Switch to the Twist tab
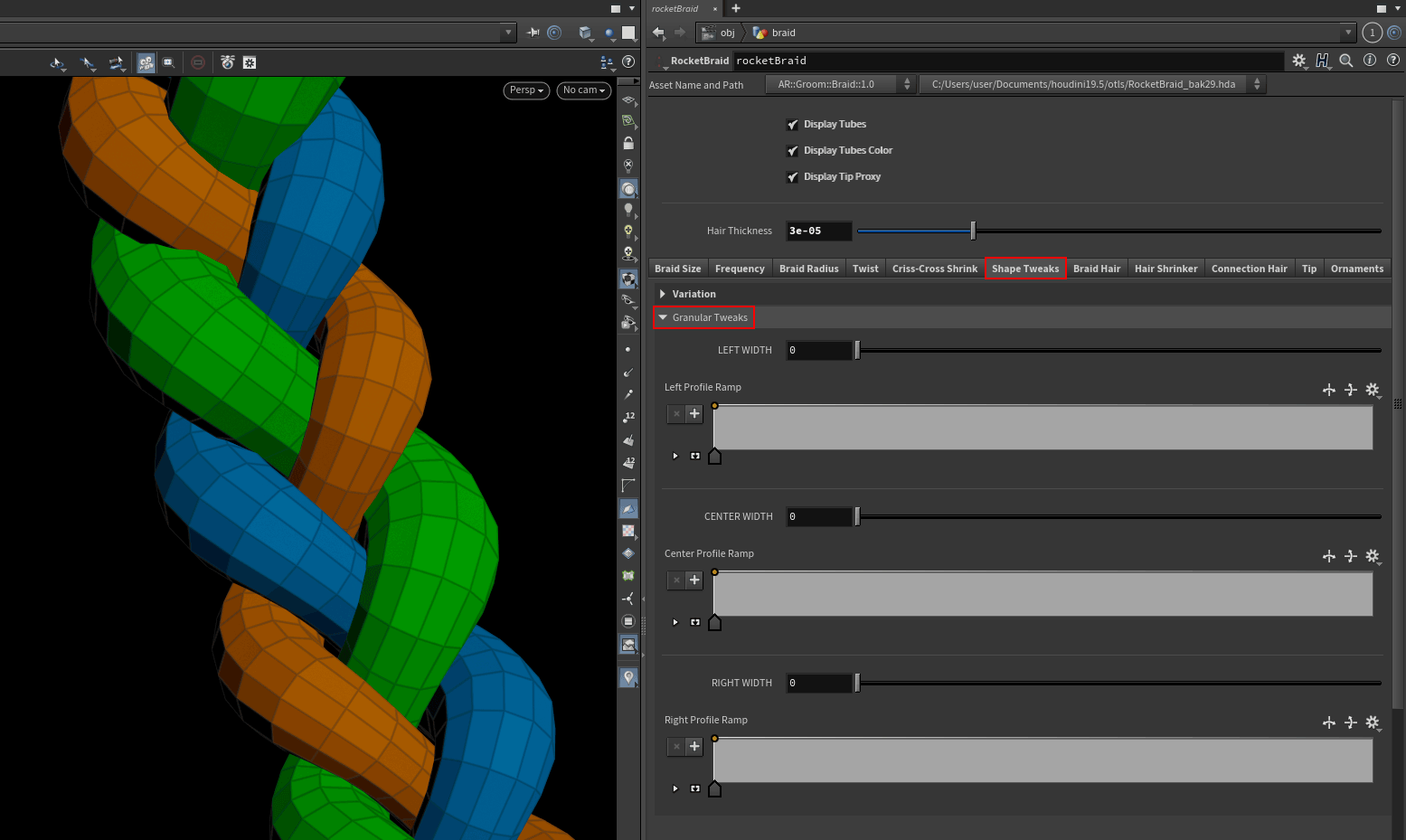The image size is (1406, 840). (x=865, y=269)
